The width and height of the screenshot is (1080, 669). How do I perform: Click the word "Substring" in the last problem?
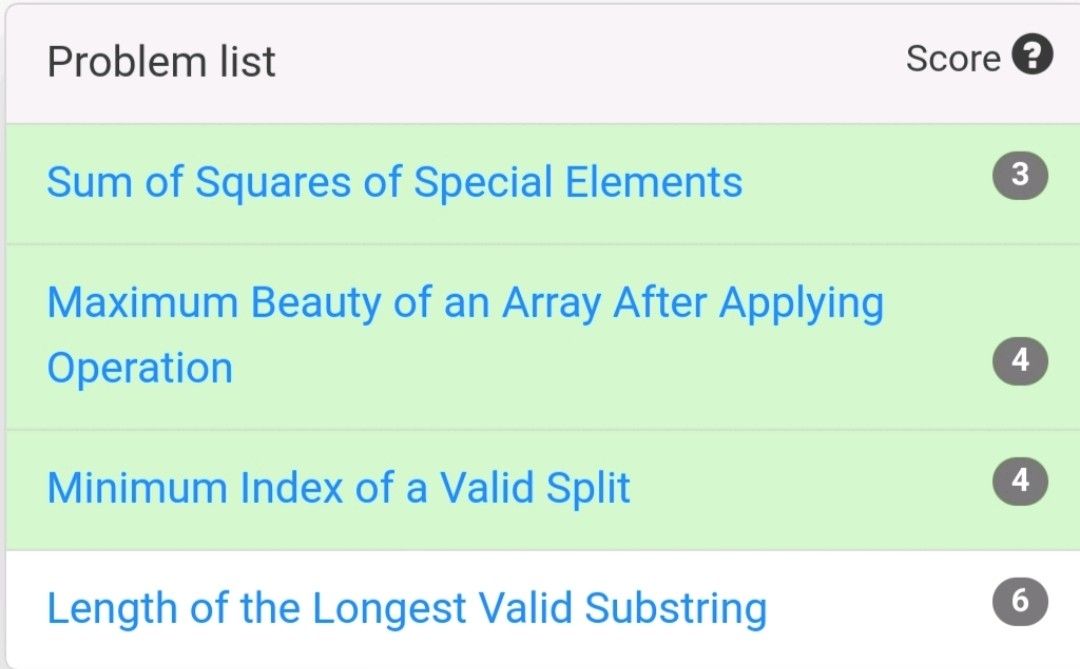(x=675, y=608)
